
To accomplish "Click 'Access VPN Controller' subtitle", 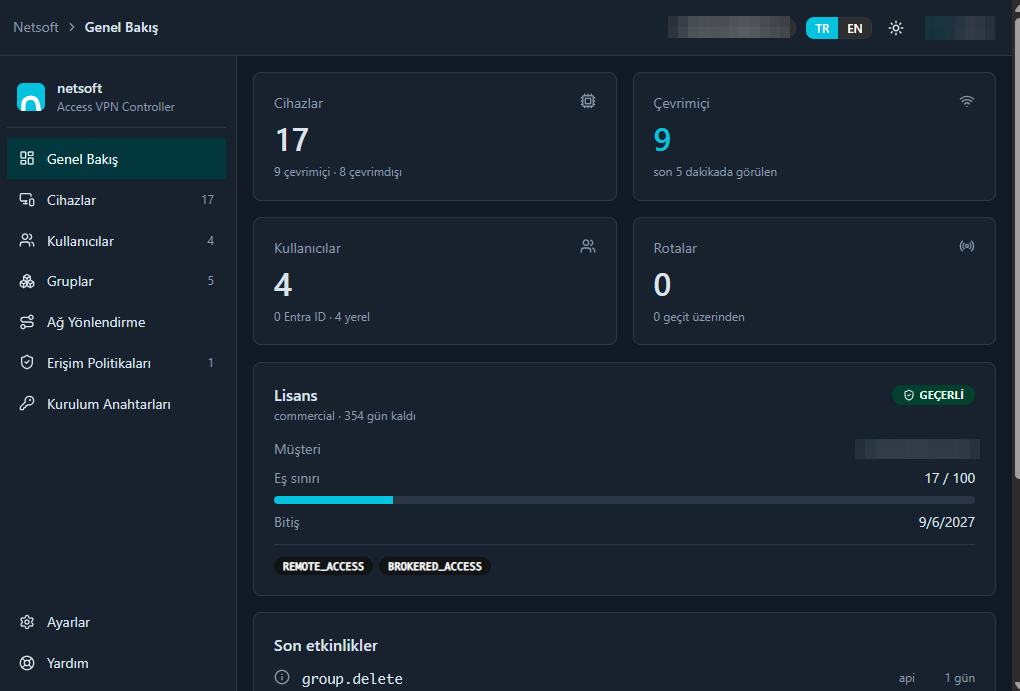I will point(116,107).
